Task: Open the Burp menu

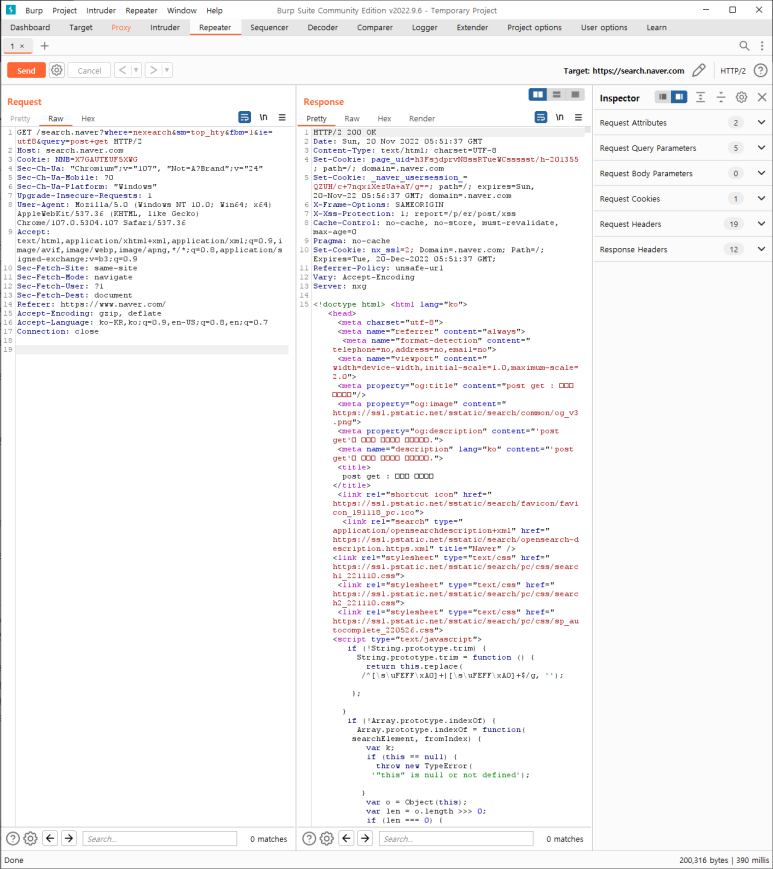Action: click(x=34, y=11)
